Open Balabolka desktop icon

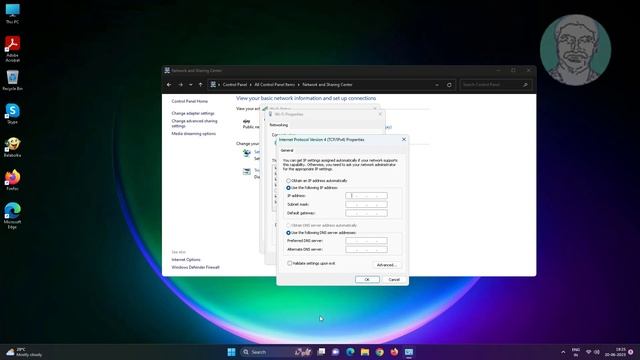(x=12, y=147)
